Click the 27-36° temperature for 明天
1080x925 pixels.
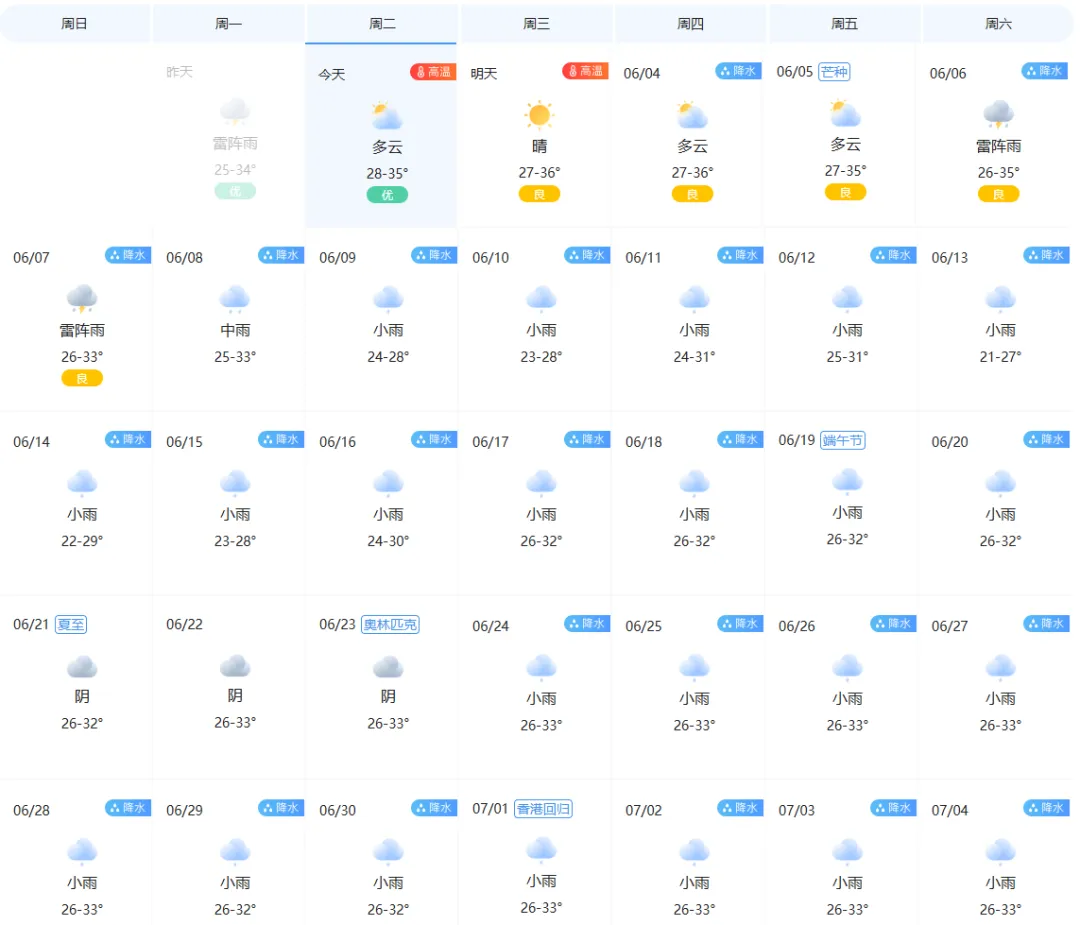pyautogui.click(x=539, y=172)
